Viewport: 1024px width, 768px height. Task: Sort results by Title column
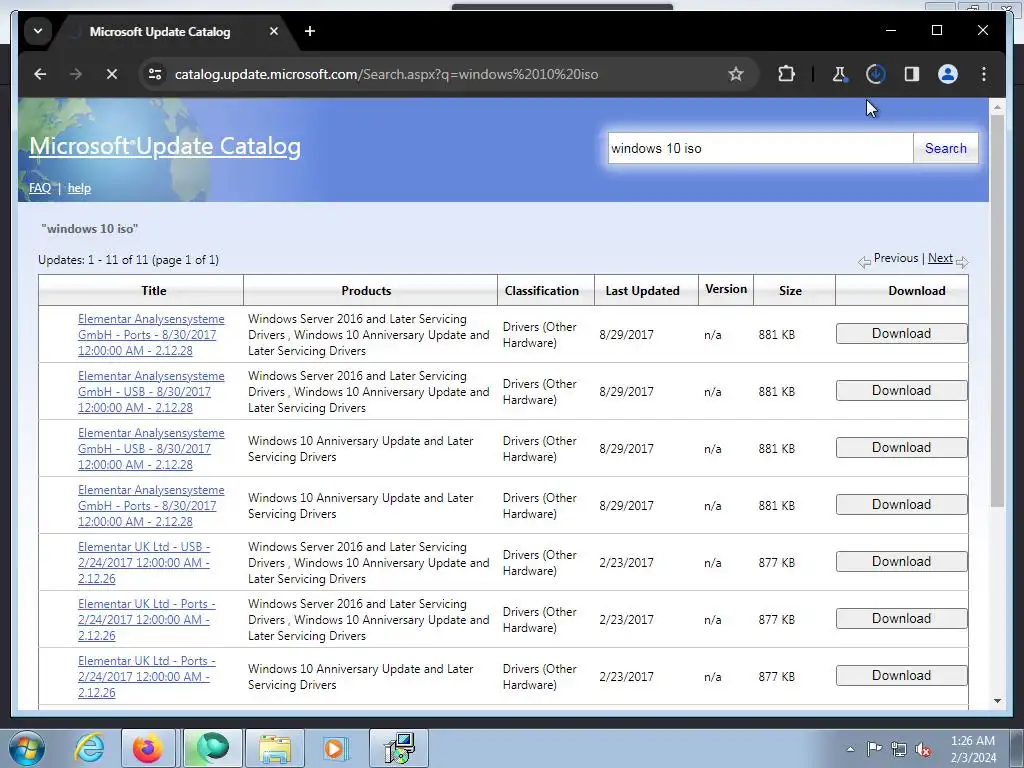pos(153,291)
